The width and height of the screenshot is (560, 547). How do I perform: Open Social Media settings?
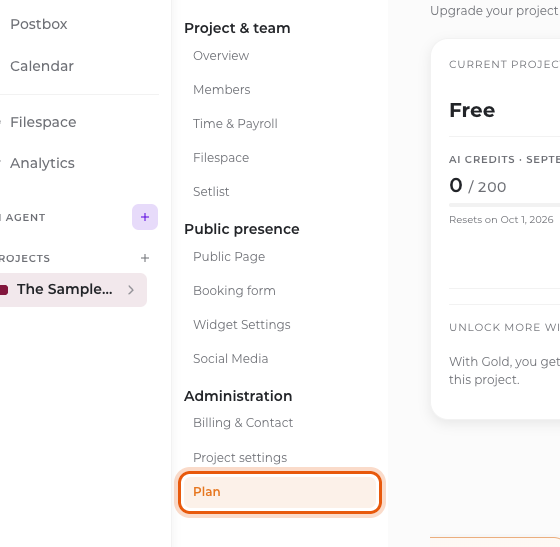pyautogui.click(x=230, y=358)
